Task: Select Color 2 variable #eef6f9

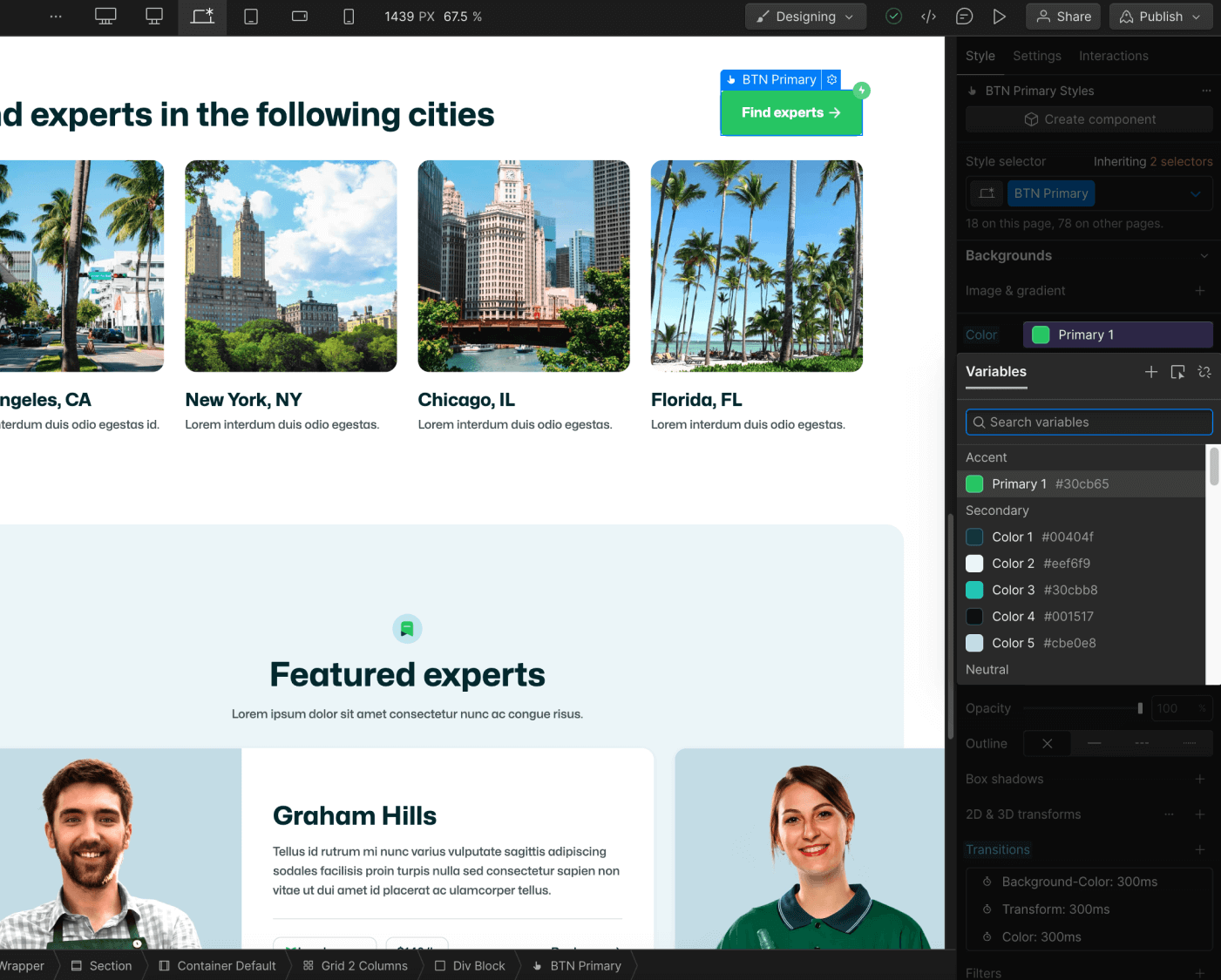Action: coord(1081,564)
